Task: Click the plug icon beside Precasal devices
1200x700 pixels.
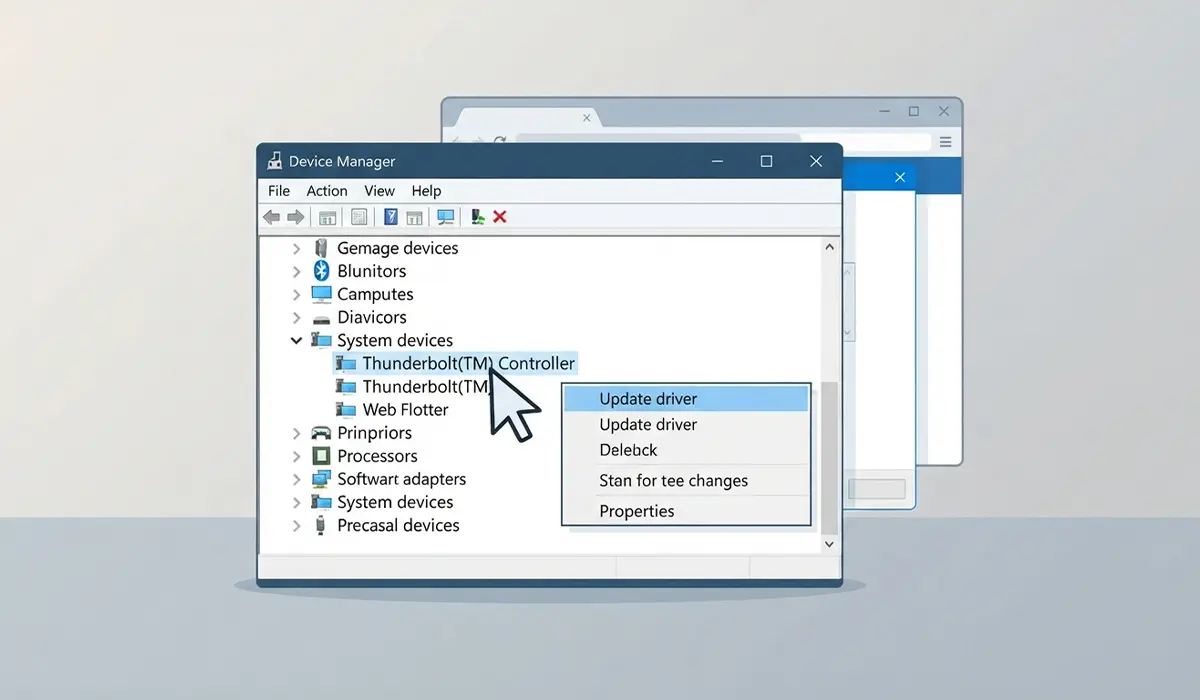Action: [321, 525]
